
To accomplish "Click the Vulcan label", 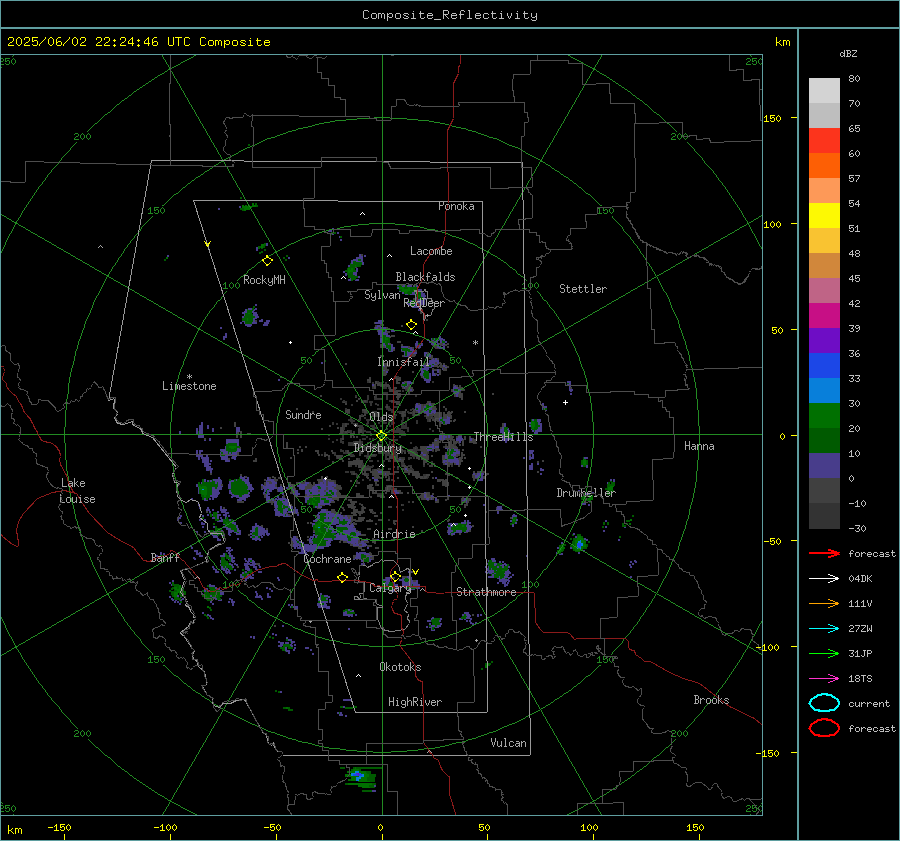I will [508, 743].
